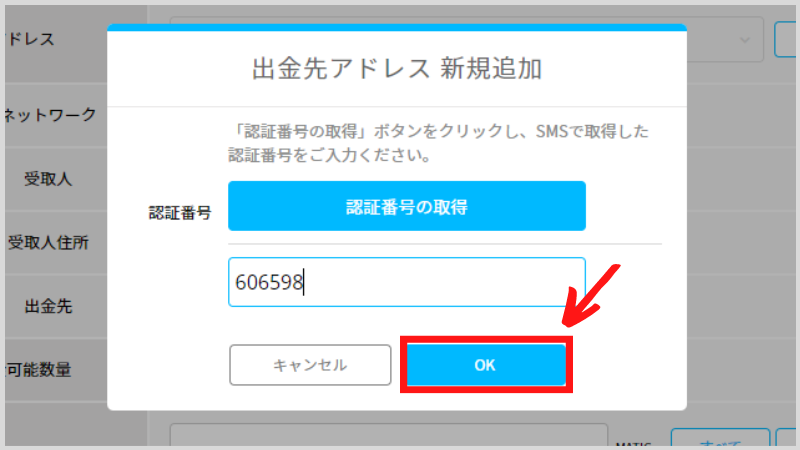Select the すべて button near MATIC
800x450 pixels.
coord(720,439)
